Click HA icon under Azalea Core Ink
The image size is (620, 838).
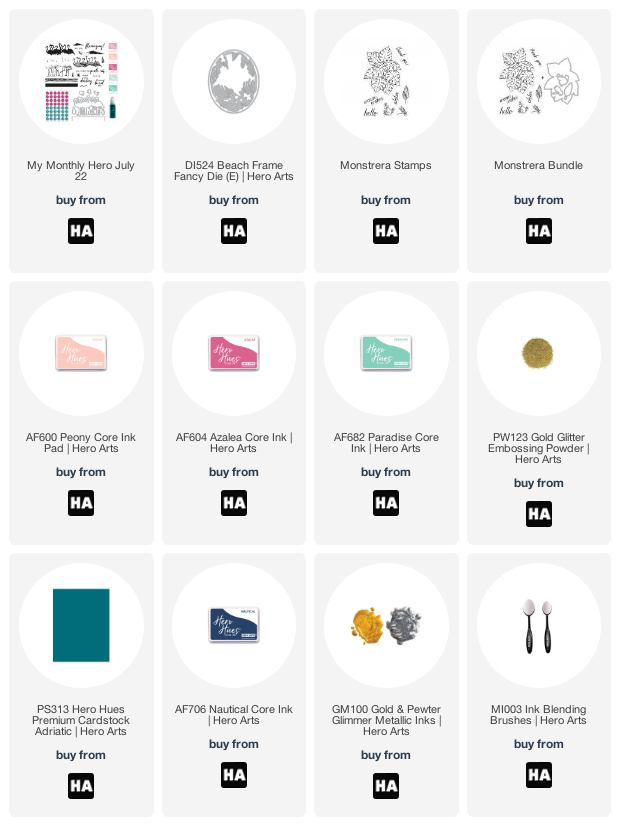(234, 503)
